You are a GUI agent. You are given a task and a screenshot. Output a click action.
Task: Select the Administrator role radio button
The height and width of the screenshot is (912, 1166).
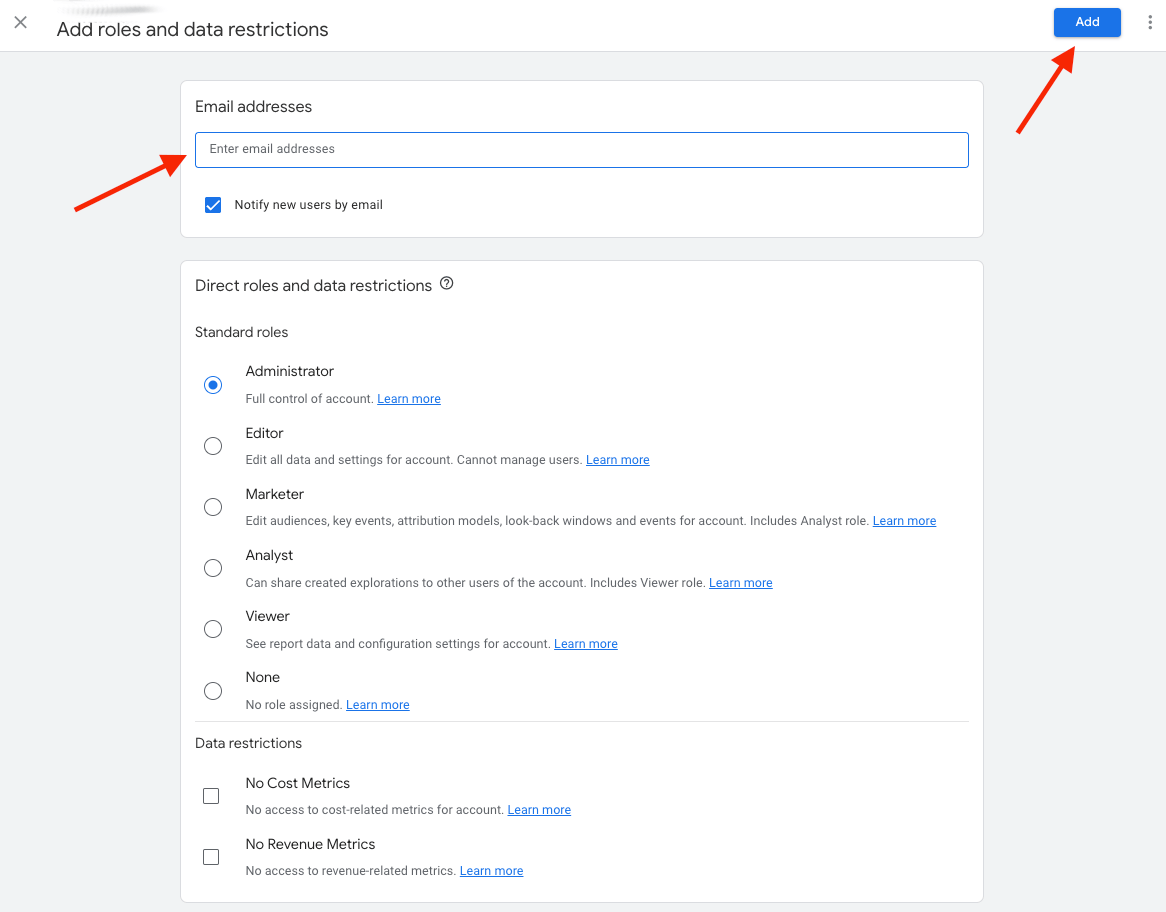pos(213,385)
